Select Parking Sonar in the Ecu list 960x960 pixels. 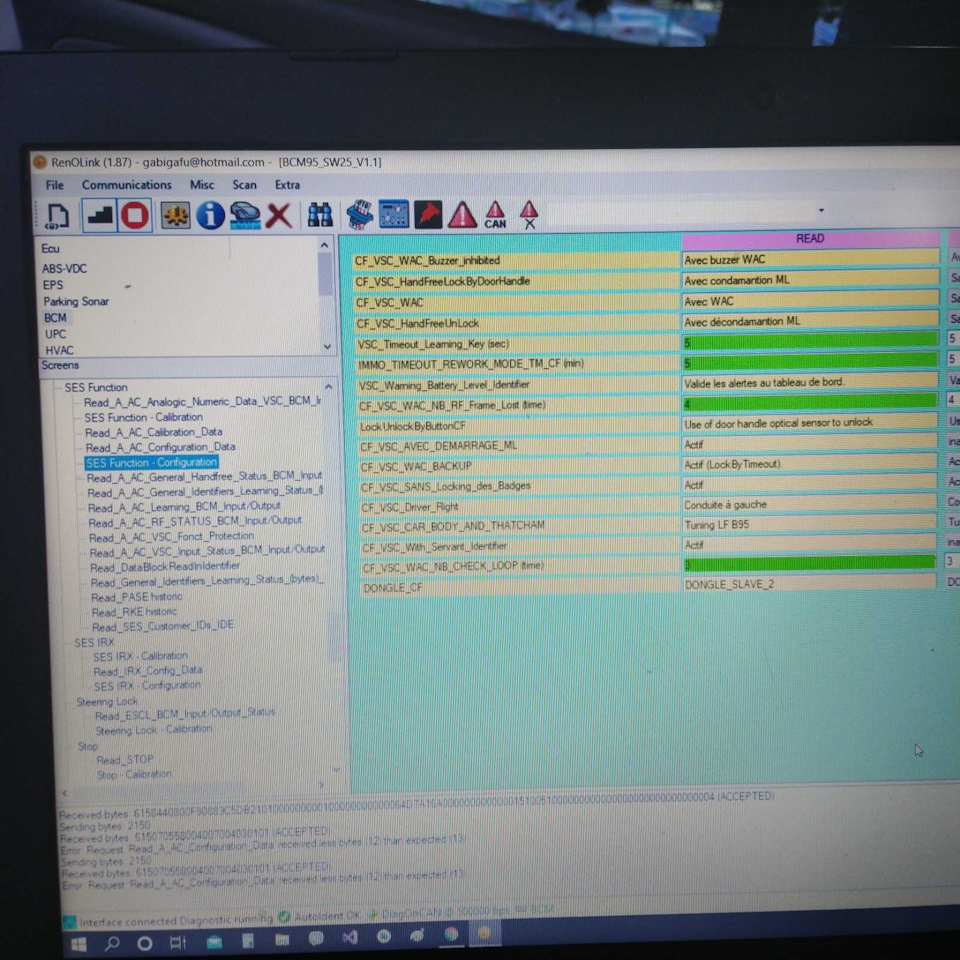[76, 302]
